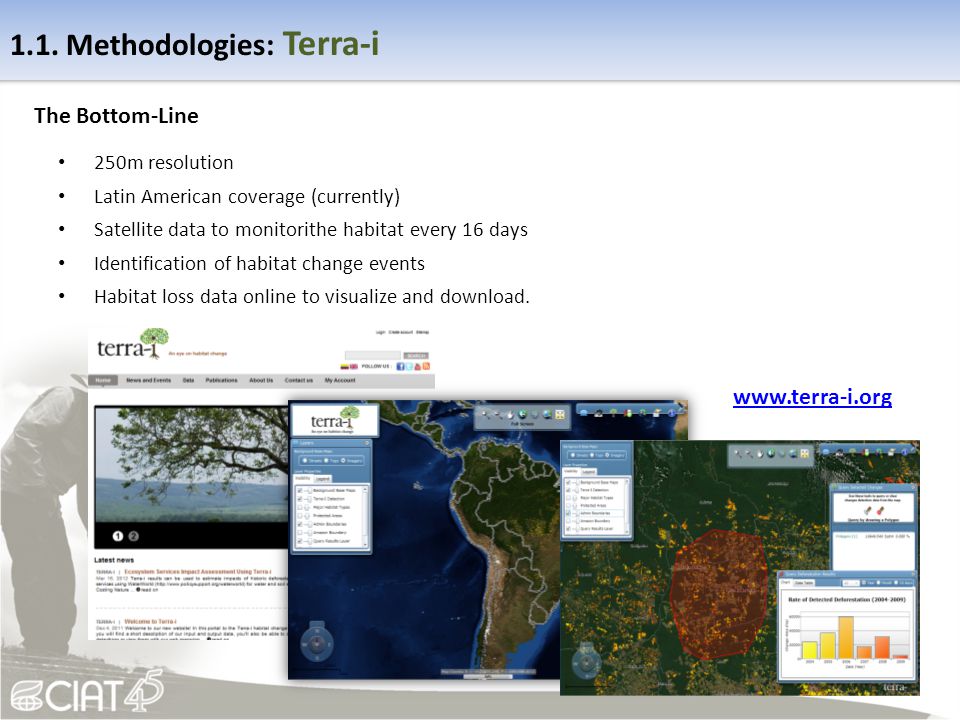Click the Login link on terra-i website

pyautogui.click(x=380, y=332)
